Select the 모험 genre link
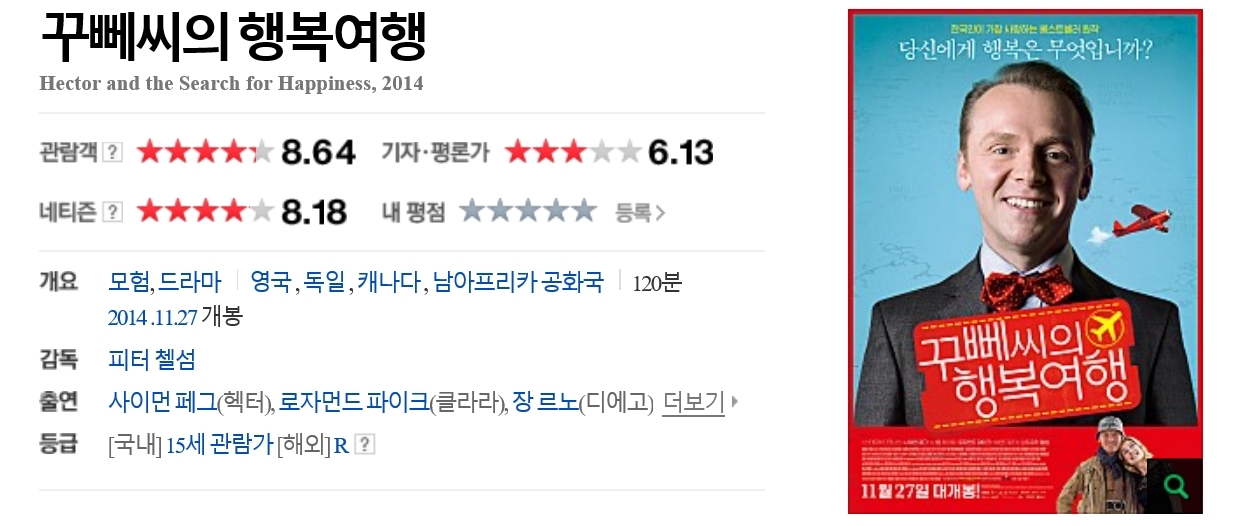Image resolution: width=1238 pixels, height=526 pixels. 128,282
